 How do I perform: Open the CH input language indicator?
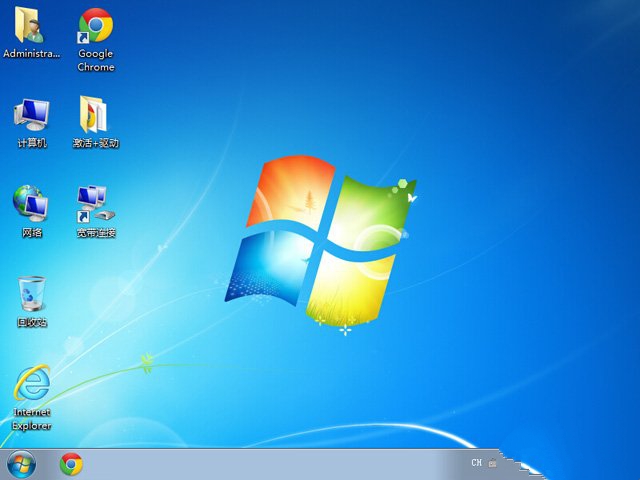477,463
